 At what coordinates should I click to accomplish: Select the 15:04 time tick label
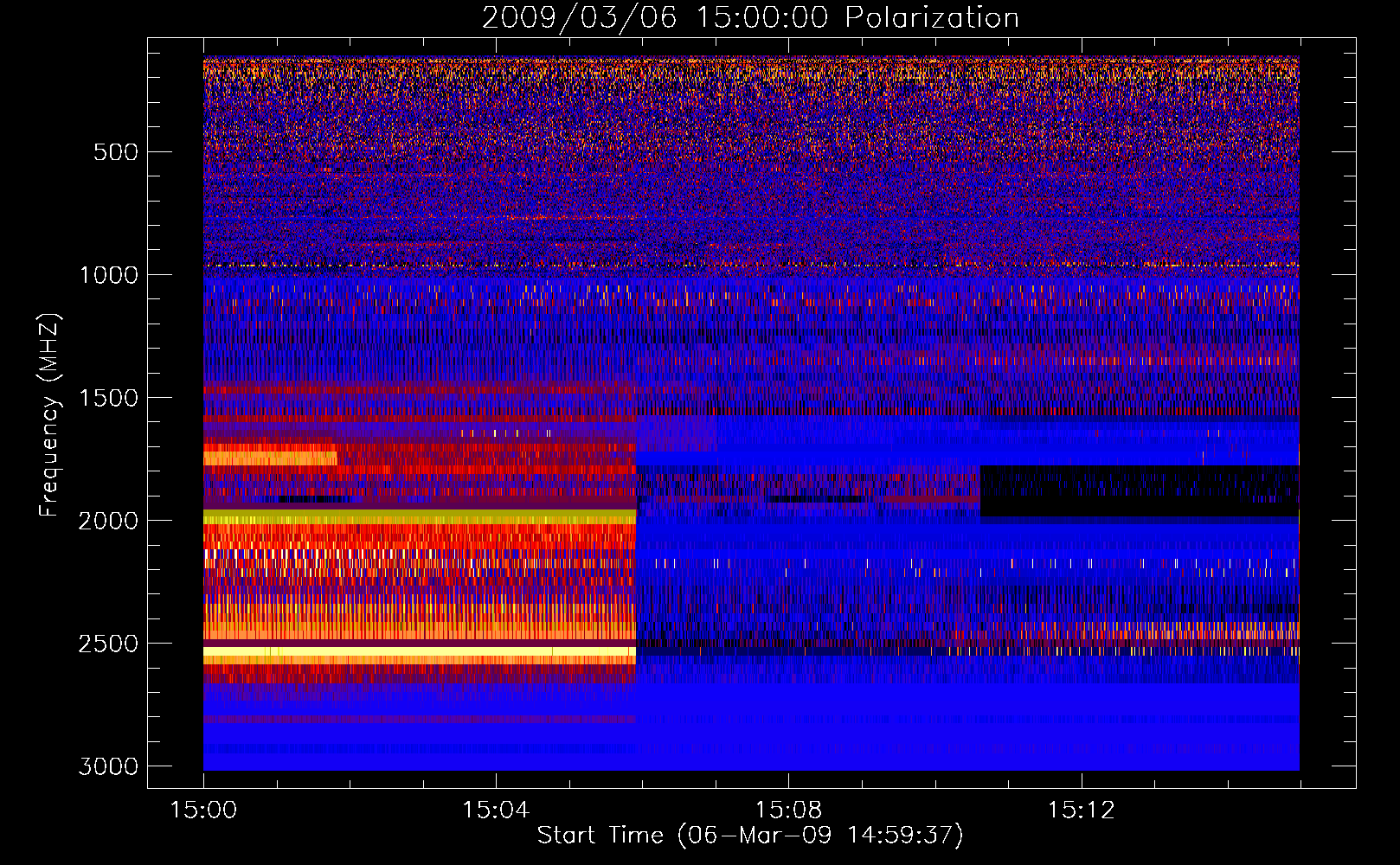coord(496,811)
